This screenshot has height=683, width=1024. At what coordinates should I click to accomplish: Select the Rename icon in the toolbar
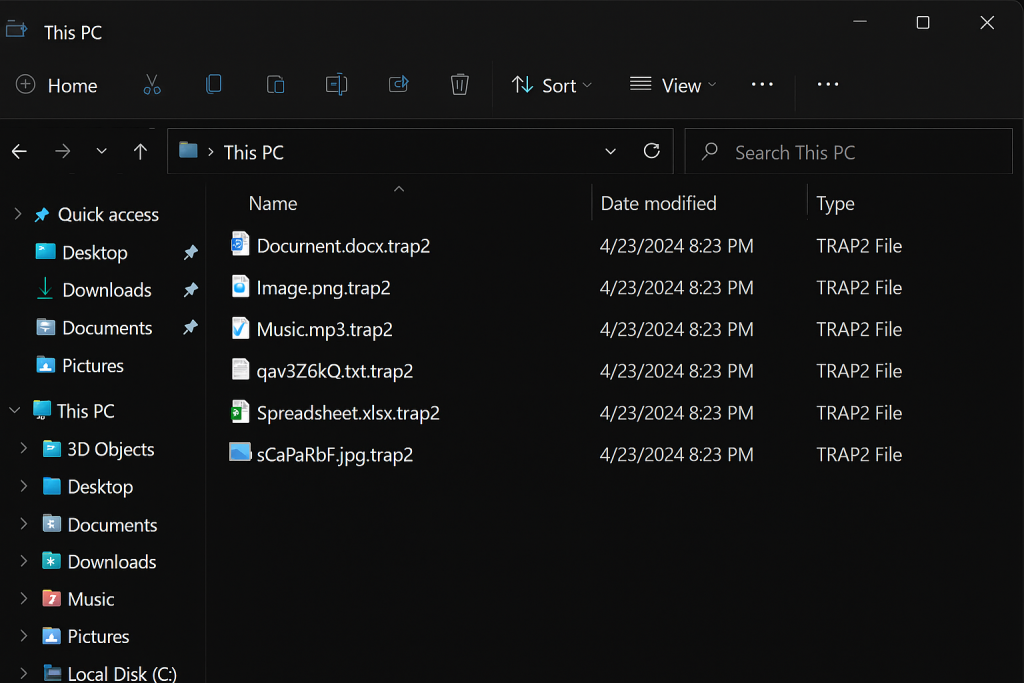coord(336,85)
